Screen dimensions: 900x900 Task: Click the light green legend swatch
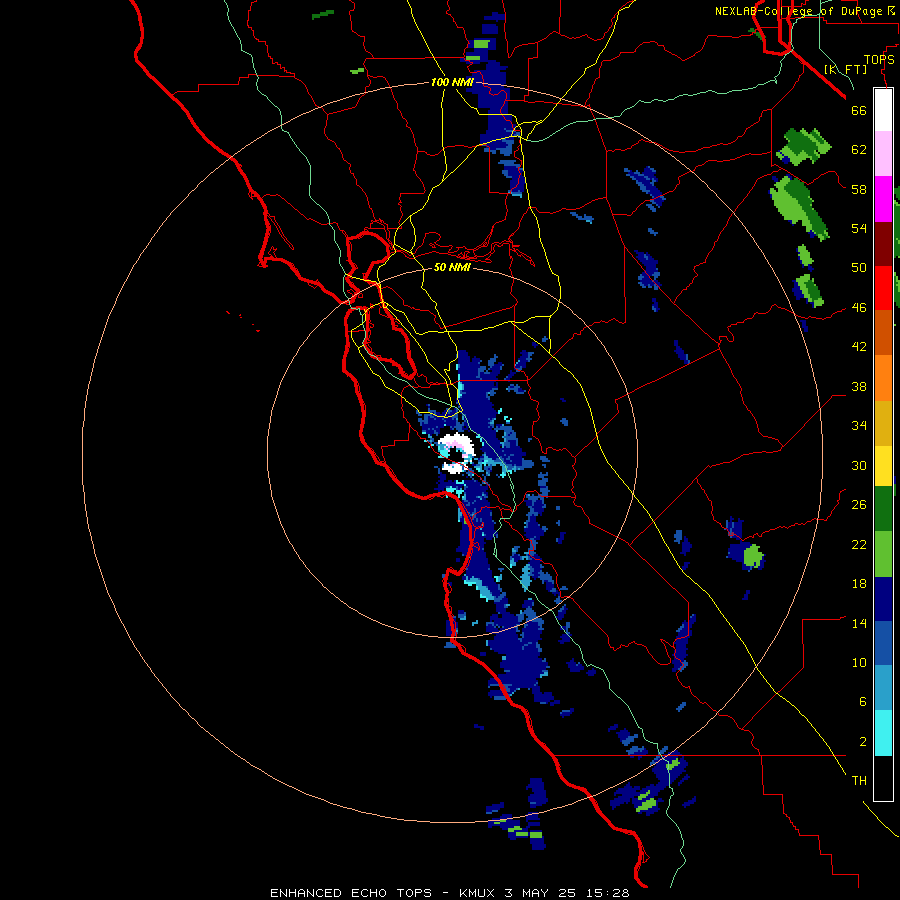click(x=883, y=554)
